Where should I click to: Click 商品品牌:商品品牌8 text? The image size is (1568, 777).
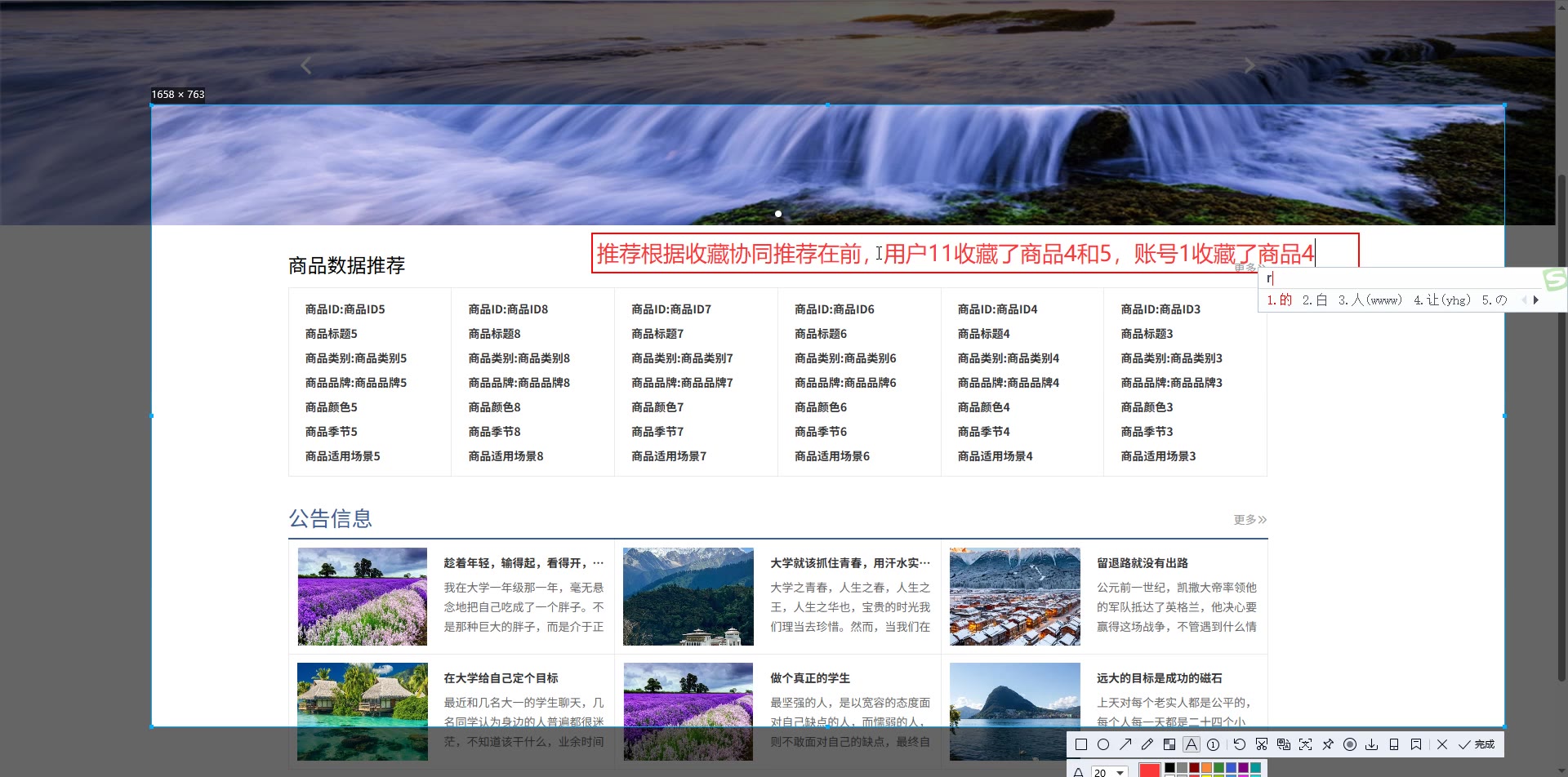(519, 383)
